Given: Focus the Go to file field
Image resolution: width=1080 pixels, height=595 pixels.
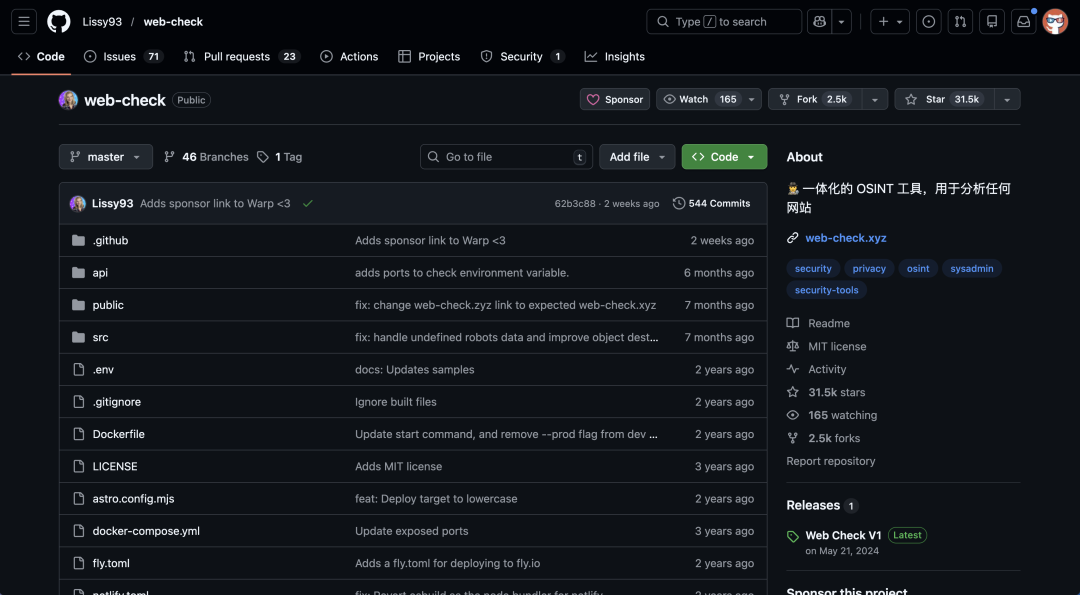Looking at the screenshot, I should pos(506,156).
